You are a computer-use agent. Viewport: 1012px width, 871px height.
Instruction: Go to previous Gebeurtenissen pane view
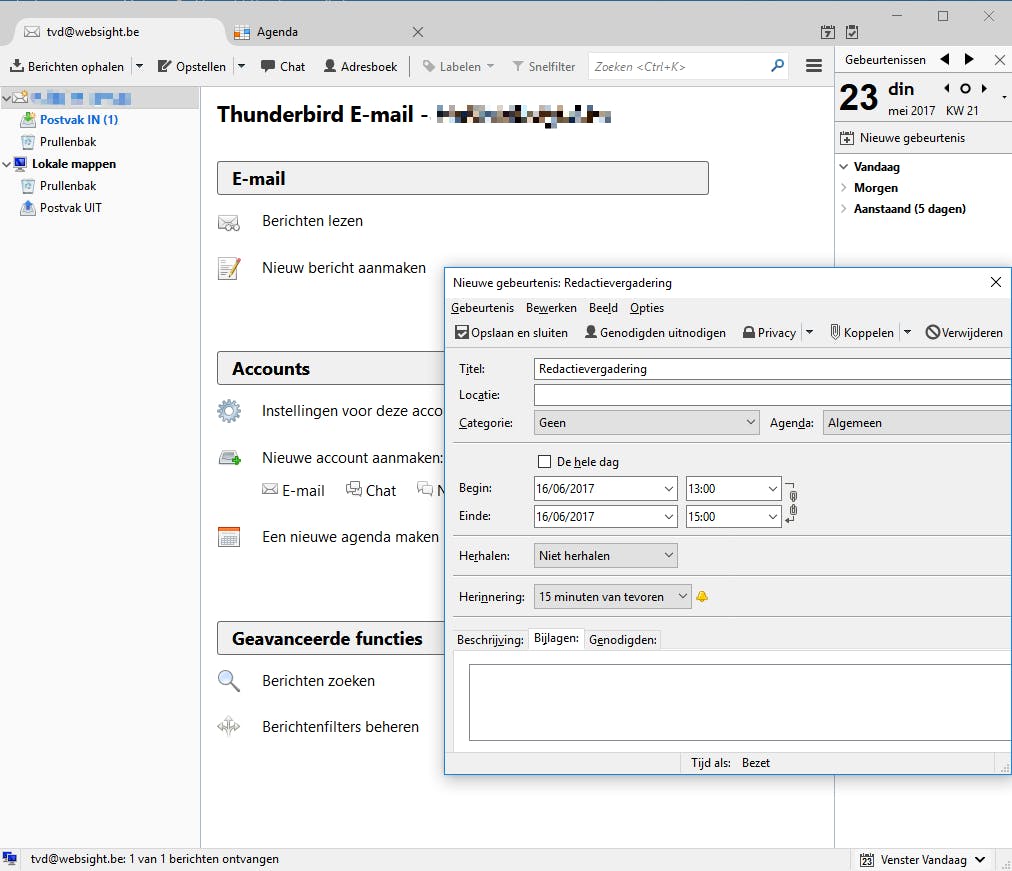click(x=945, y=59)
